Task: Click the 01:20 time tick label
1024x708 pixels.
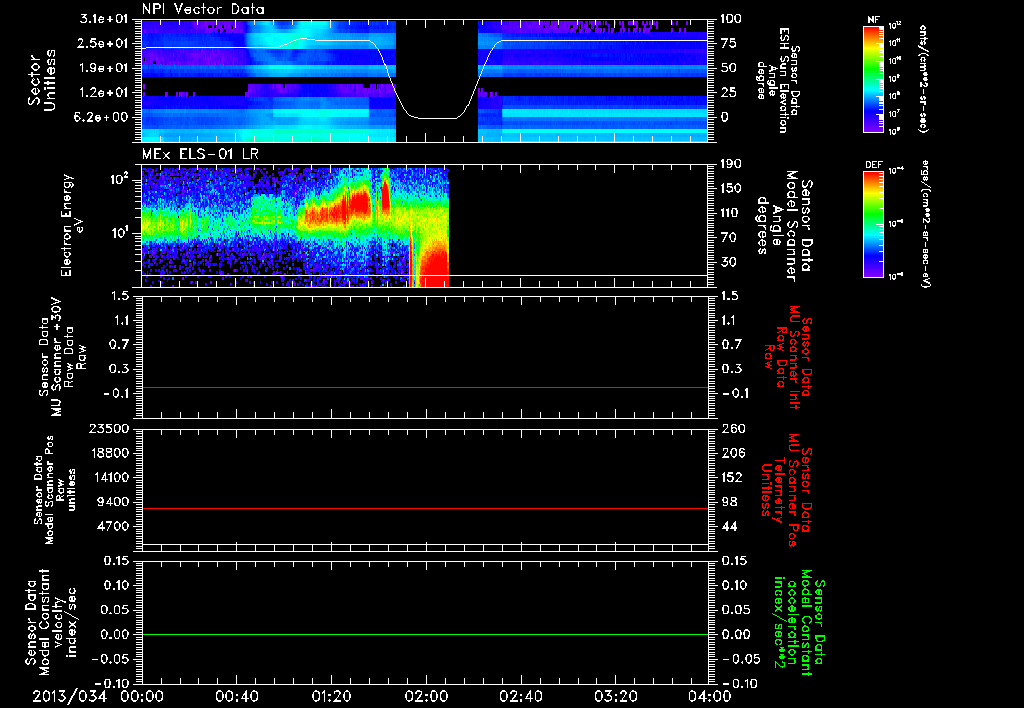Action: [x=331, y=696]
